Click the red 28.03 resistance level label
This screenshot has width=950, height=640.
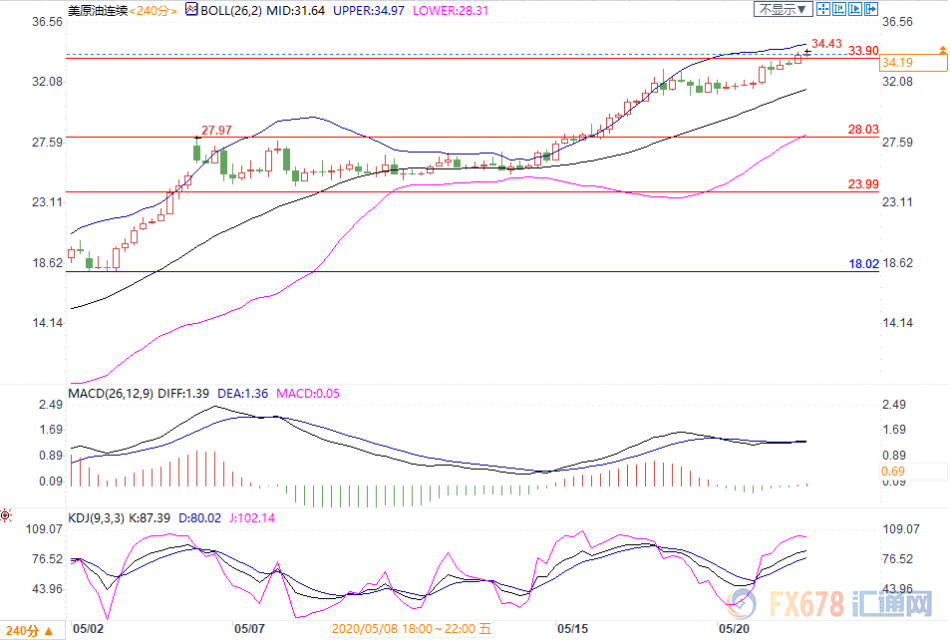(x=862, y=129)
